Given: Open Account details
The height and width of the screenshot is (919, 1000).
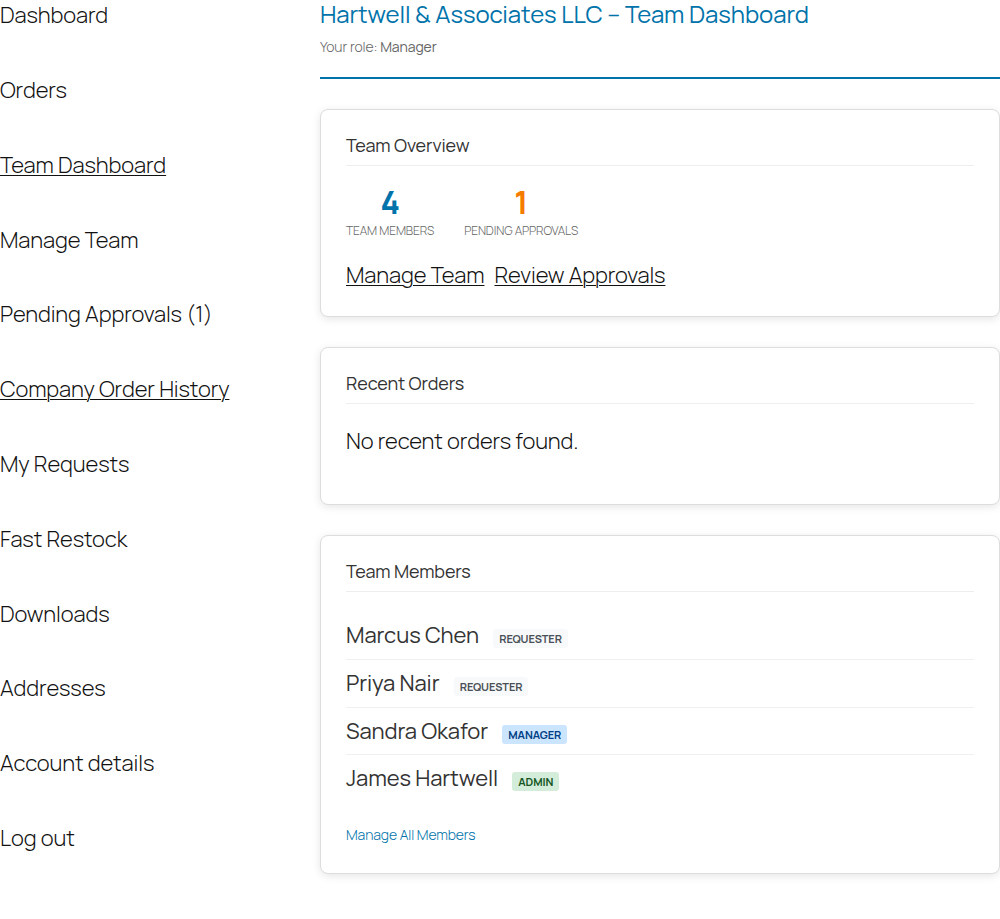Looking at the screenshot, I should [77, 763].
